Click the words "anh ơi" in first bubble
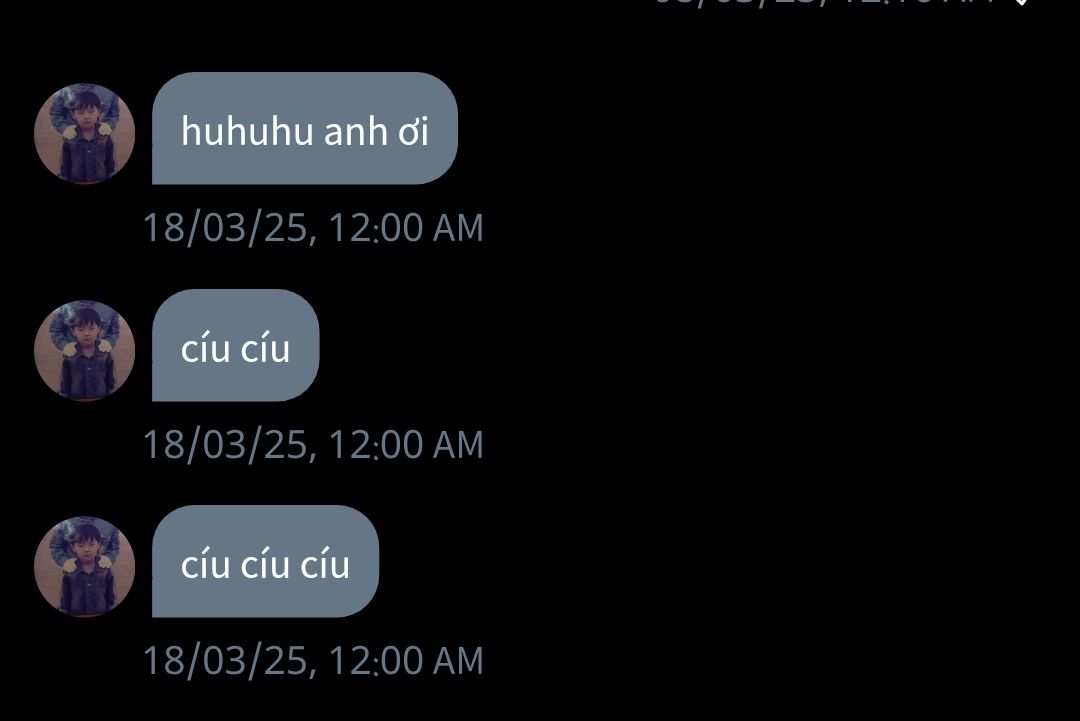Screen dimensions: 1080x721 click(x=376, y=130)
